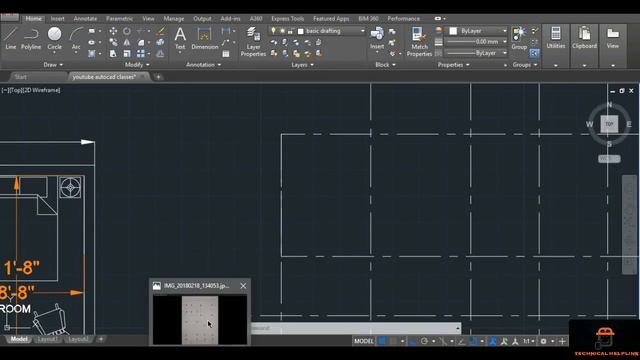Toggle MODEL space button in status bar
Image resolution: width=640 pixels, height=360 pixels.
tap(364, 341)
